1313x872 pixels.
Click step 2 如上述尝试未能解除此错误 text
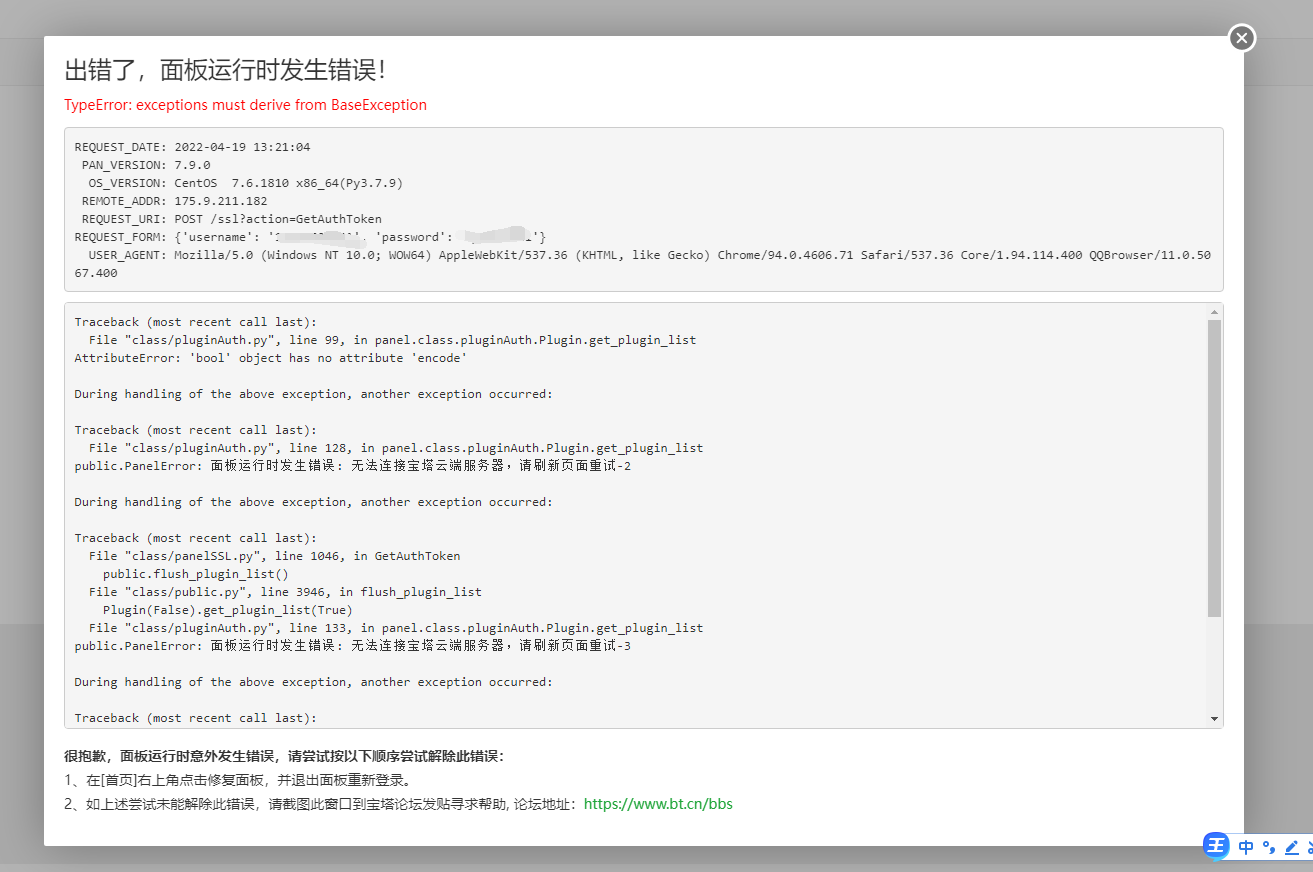(x=322, y=804)
